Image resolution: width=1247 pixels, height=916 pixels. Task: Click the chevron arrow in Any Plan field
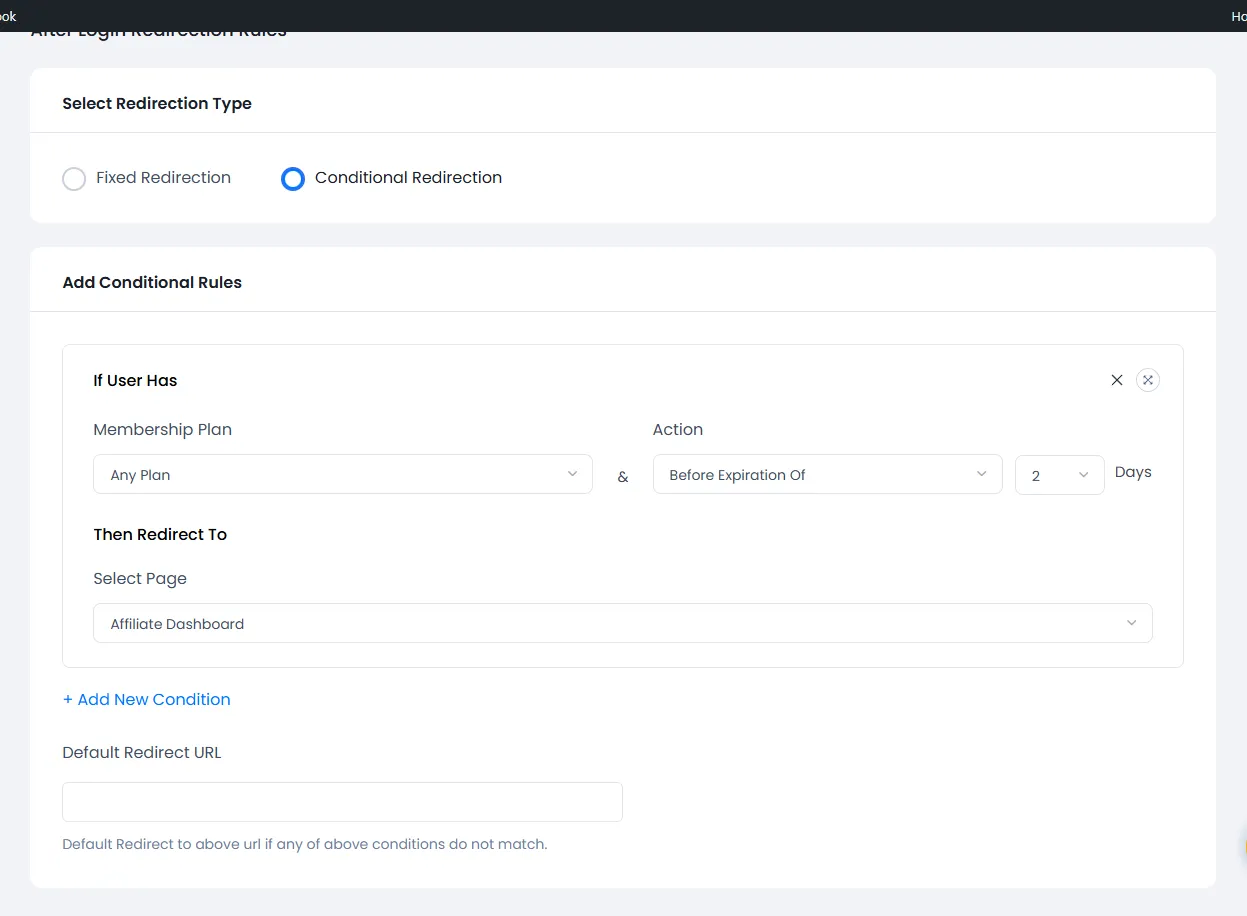pos(572,474)
